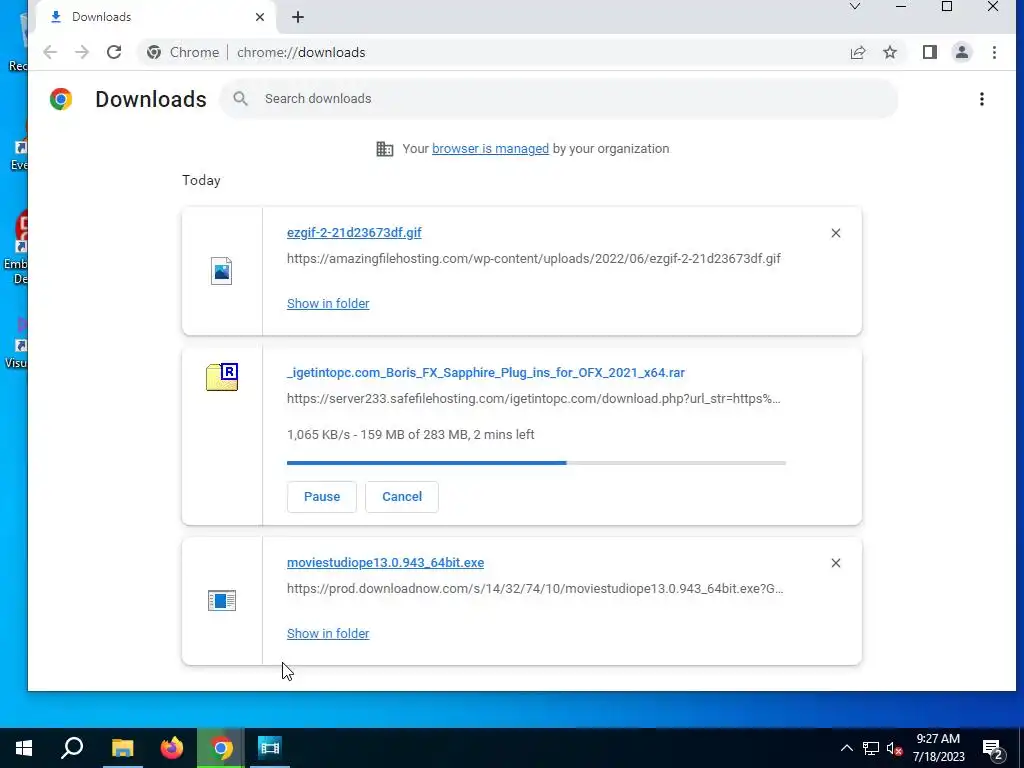The width and height of the screenshot is (1024, 768).
Task: Select the Downloads tab
Action: click(155, 17)
